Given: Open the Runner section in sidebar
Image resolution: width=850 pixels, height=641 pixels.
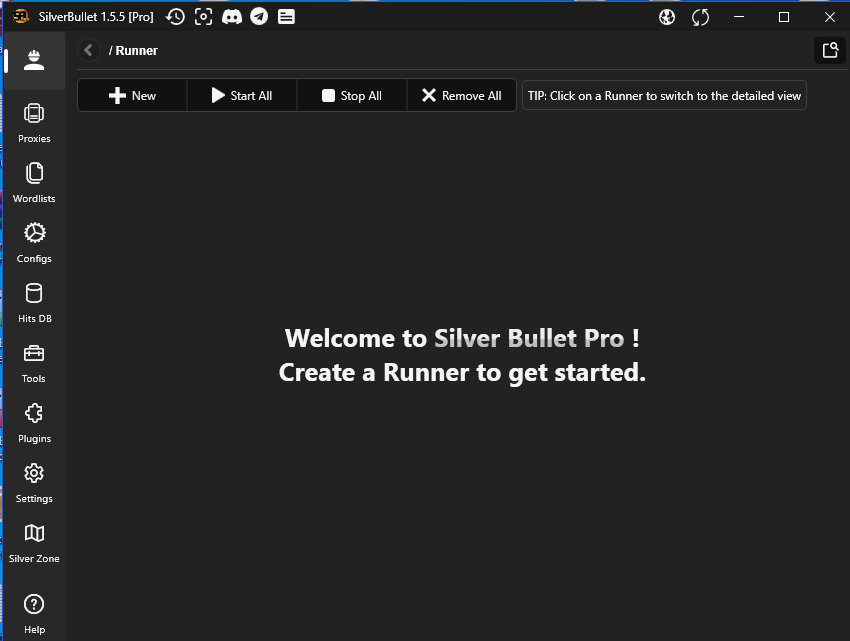Looking at the screenshot, I should [x=34, y=60].
